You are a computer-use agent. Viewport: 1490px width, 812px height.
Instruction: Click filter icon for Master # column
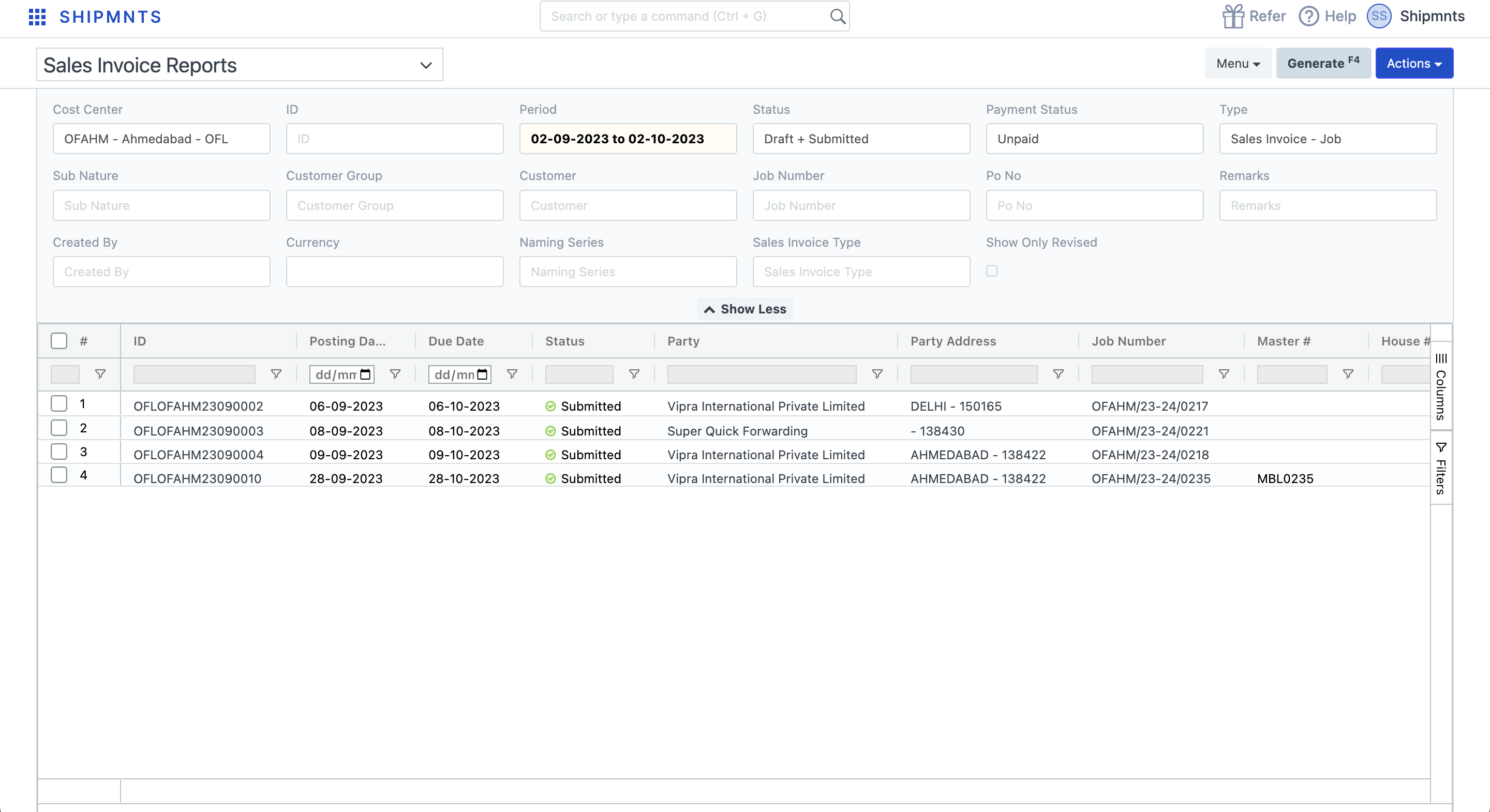click(1348, 374)
